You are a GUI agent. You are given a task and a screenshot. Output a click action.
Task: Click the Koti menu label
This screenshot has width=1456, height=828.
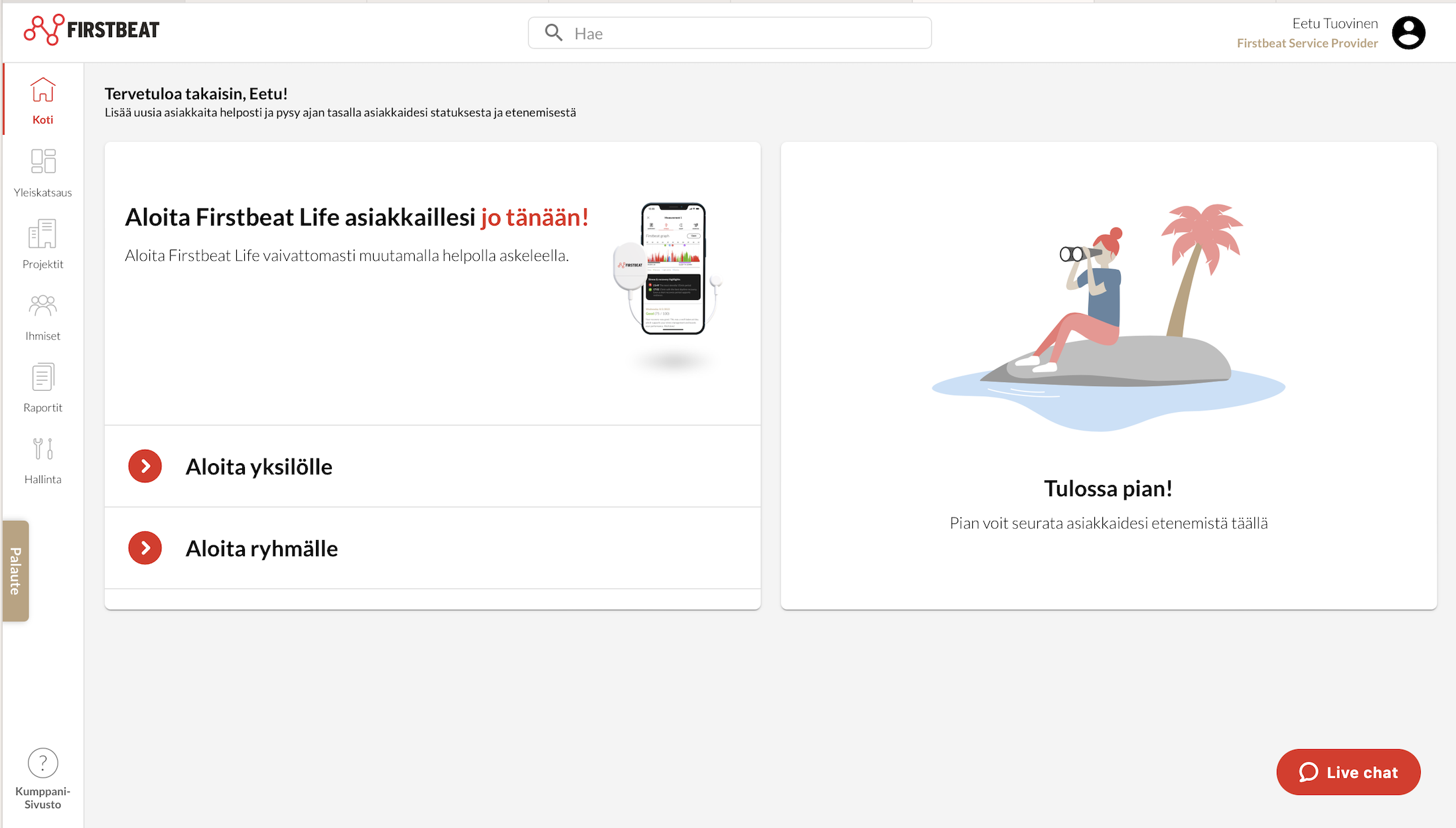point(43,119)
